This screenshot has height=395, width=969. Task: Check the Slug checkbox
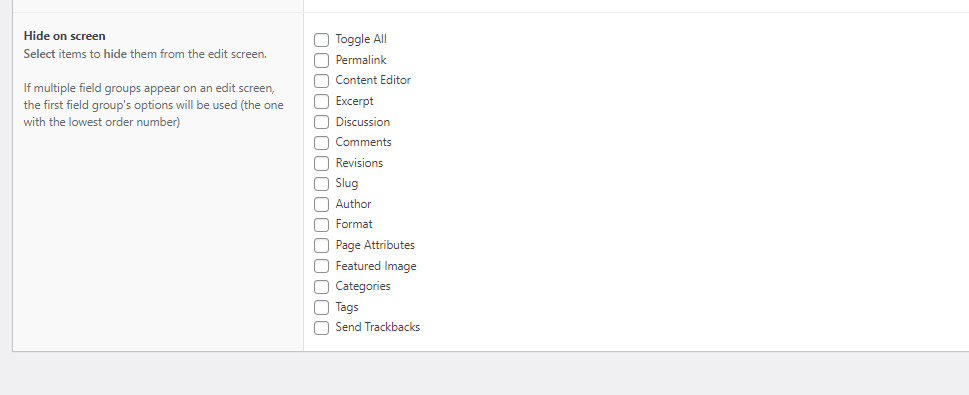[321, 184]
